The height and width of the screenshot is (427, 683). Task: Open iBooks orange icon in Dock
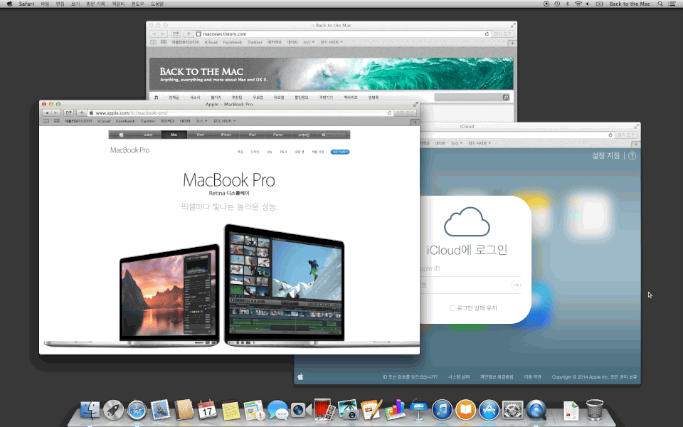[465, 410]
